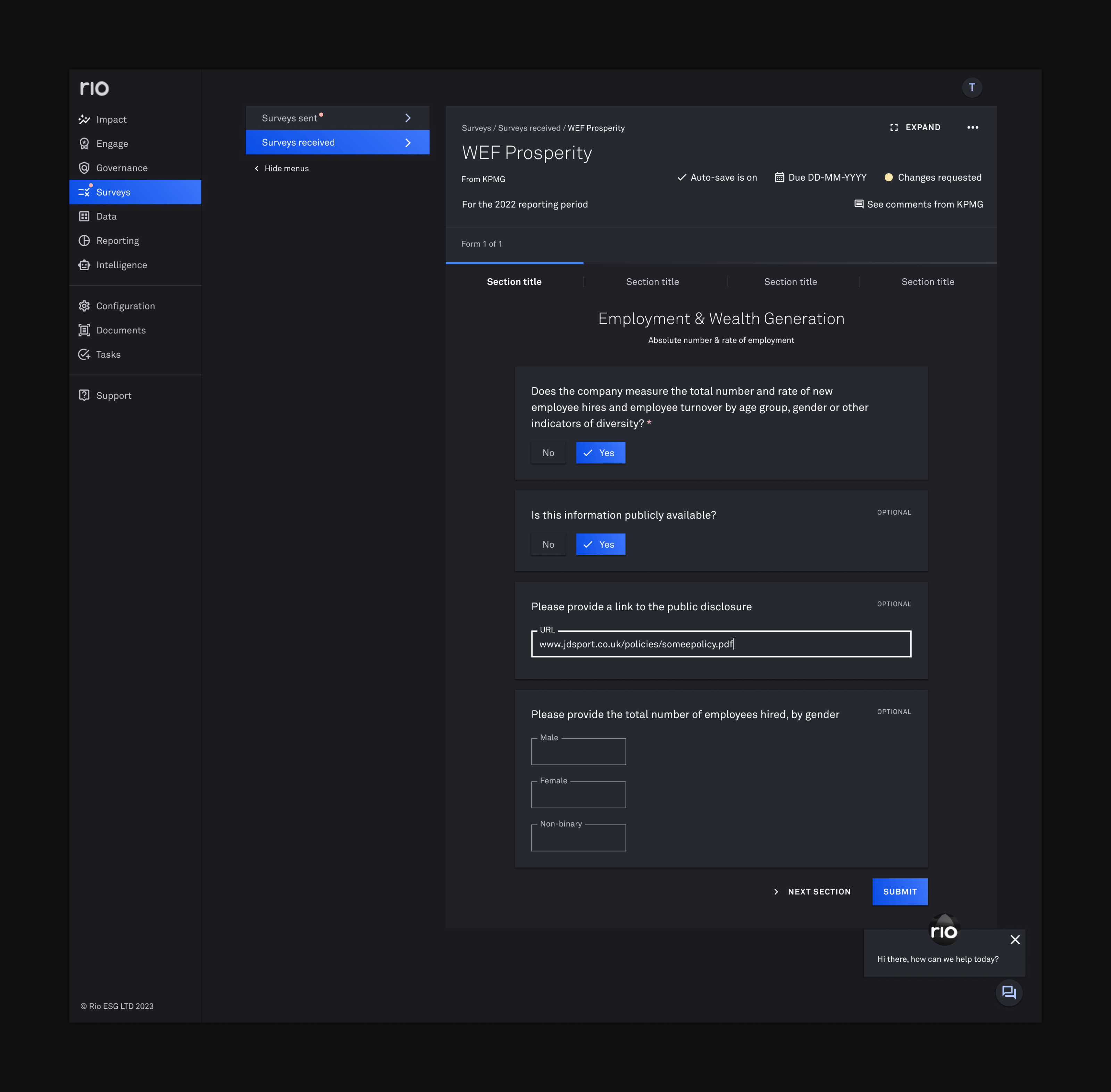1111x1092 pixels.
Task: Select No for information publicly available
Action: click(548, 544)
